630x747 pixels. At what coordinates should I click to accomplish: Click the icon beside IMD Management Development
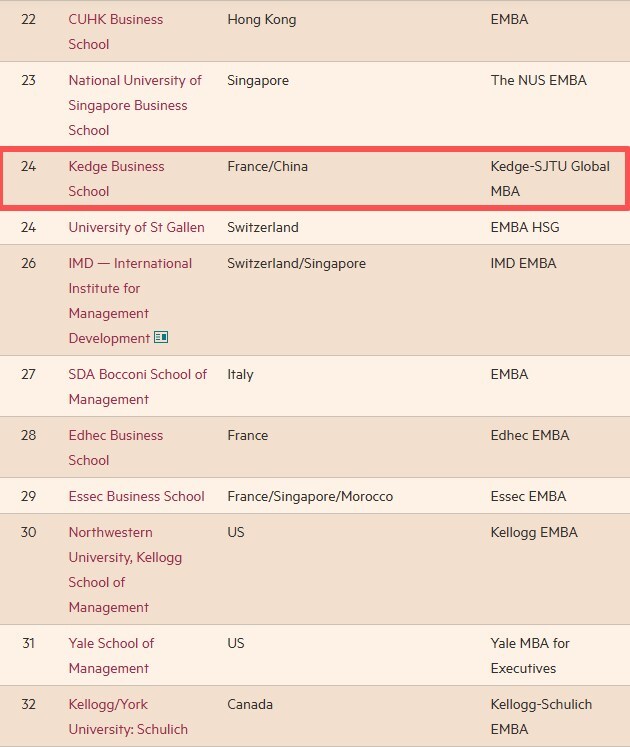(161, 338)
